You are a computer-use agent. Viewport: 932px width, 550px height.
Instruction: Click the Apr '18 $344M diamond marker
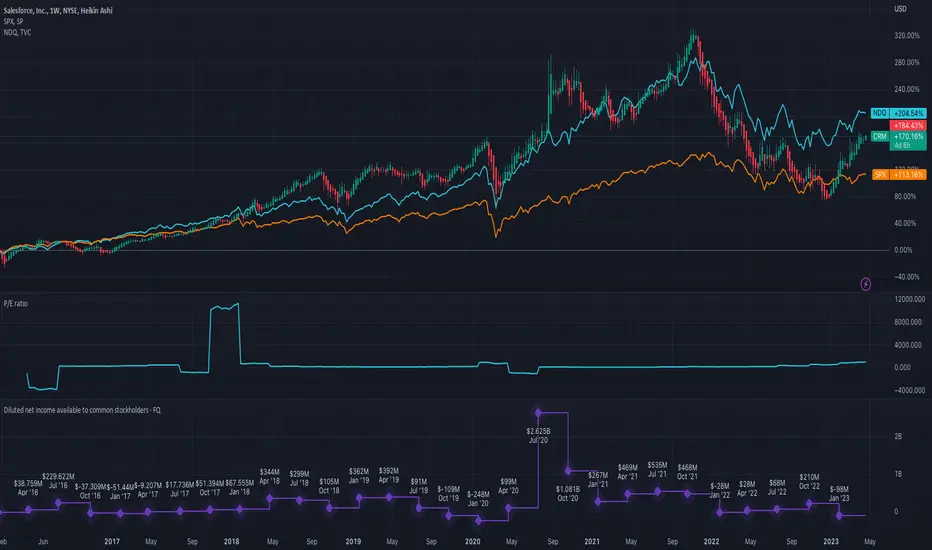pos(270,498)
